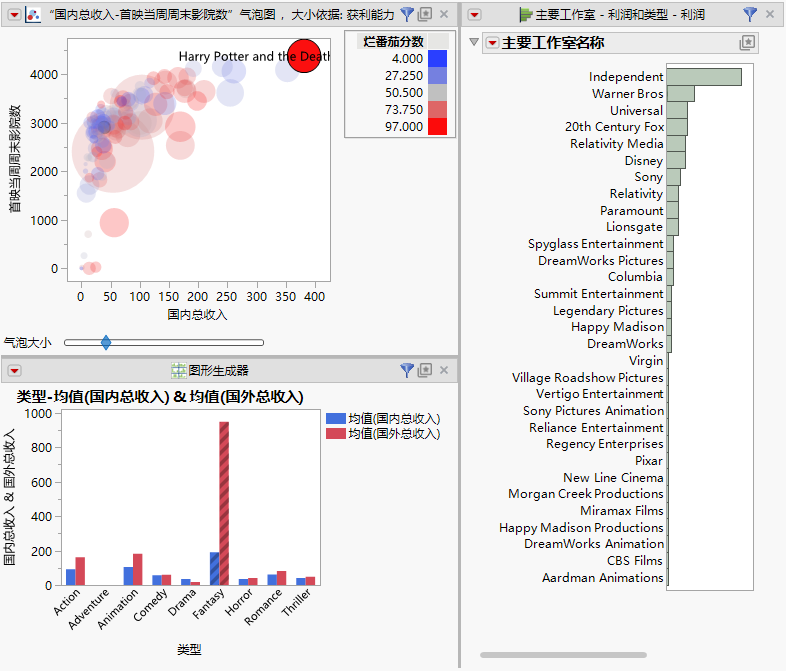Click the 首映当周周末影院数 y-axis title
This screenshot has height=671, width=786.
(15, 158)
